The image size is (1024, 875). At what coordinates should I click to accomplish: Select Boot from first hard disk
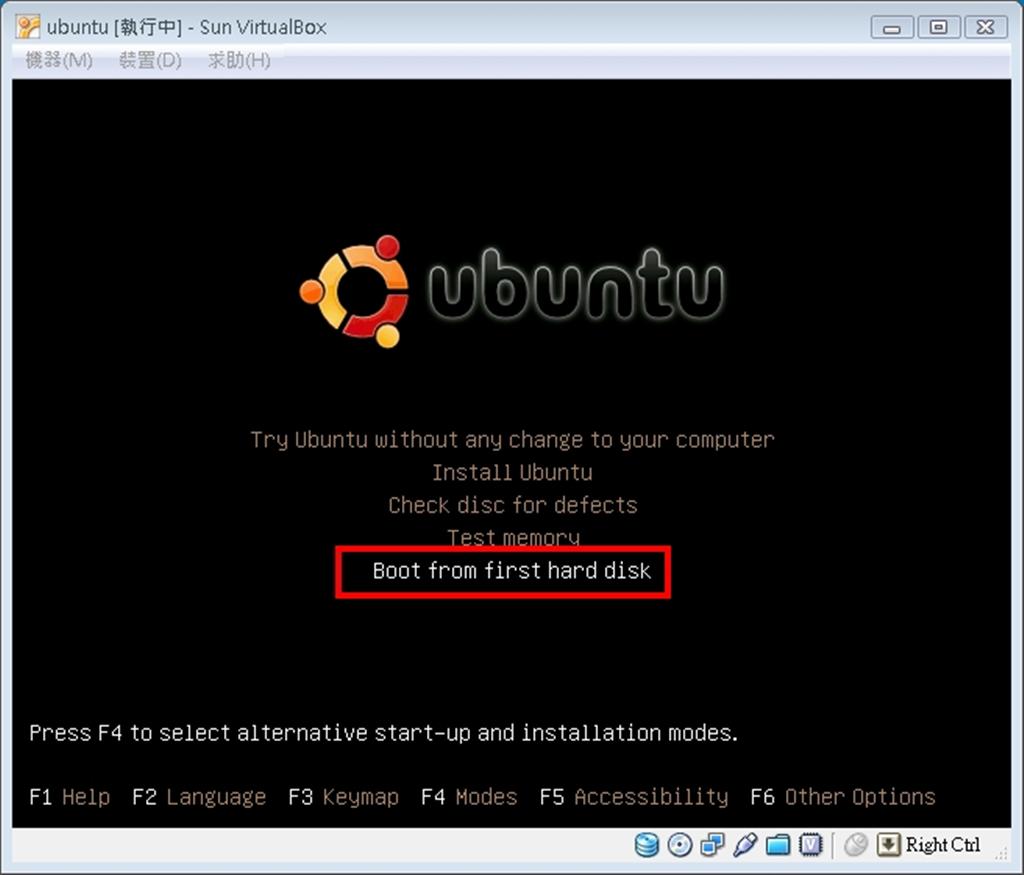[x=511, y=571]
